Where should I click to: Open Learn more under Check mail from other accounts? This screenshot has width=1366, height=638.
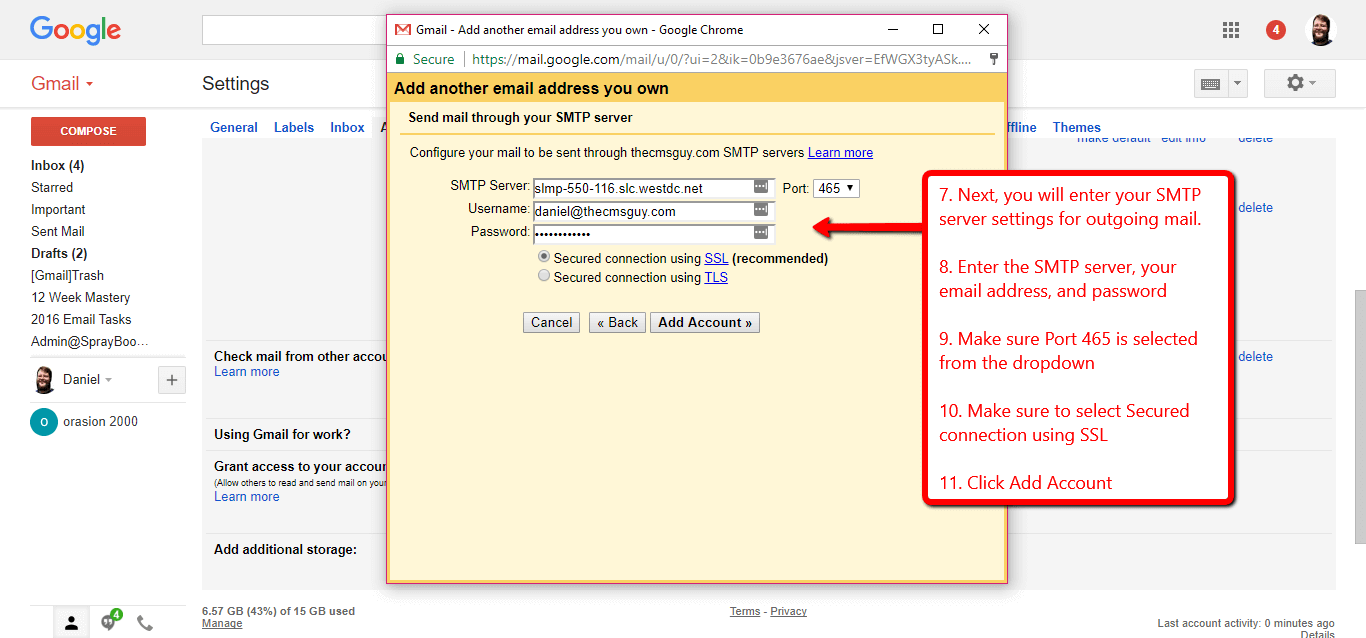click(x=247, y=372)
